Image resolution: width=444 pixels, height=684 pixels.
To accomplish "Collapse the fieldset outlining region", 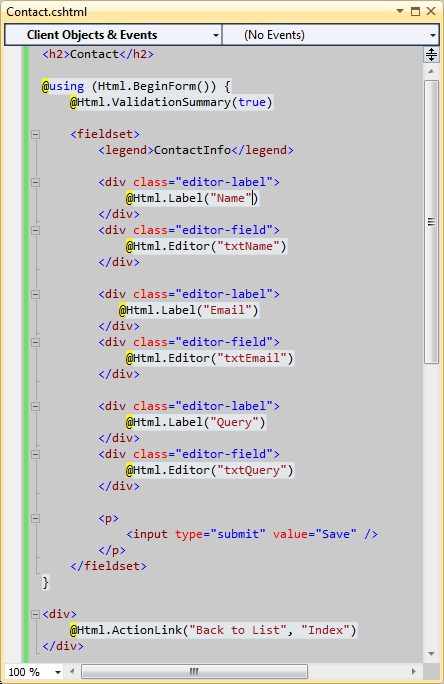I will coord(36,134).
